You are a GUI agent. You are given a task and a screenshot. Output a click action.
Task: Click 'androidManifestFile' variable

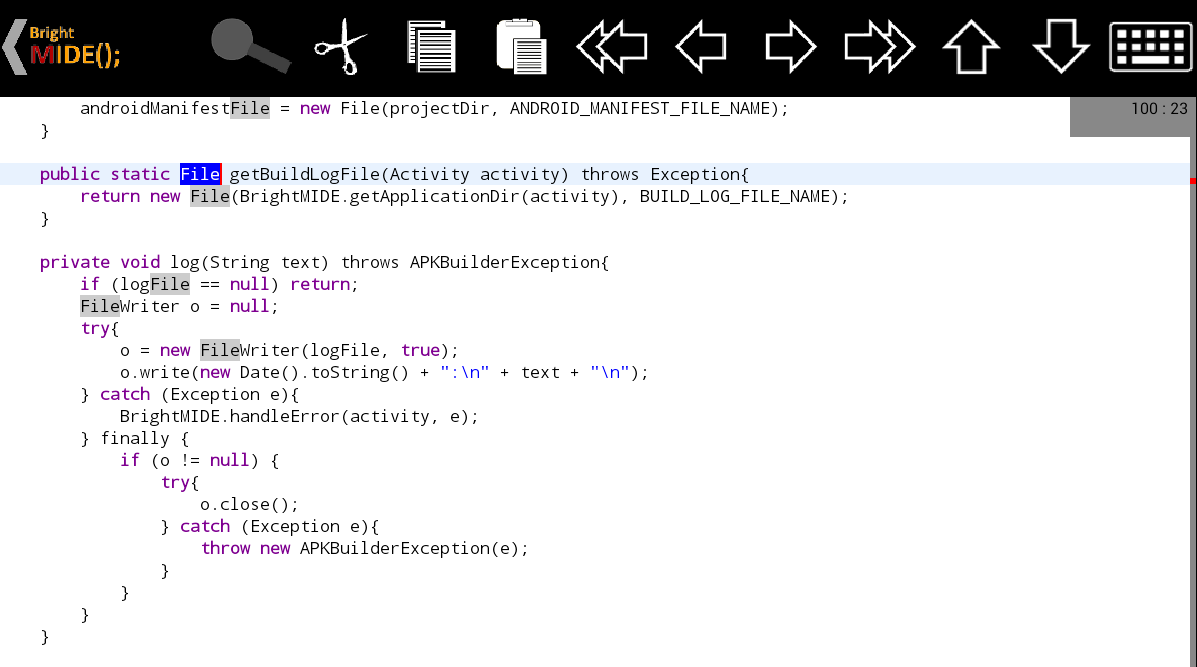175,108
